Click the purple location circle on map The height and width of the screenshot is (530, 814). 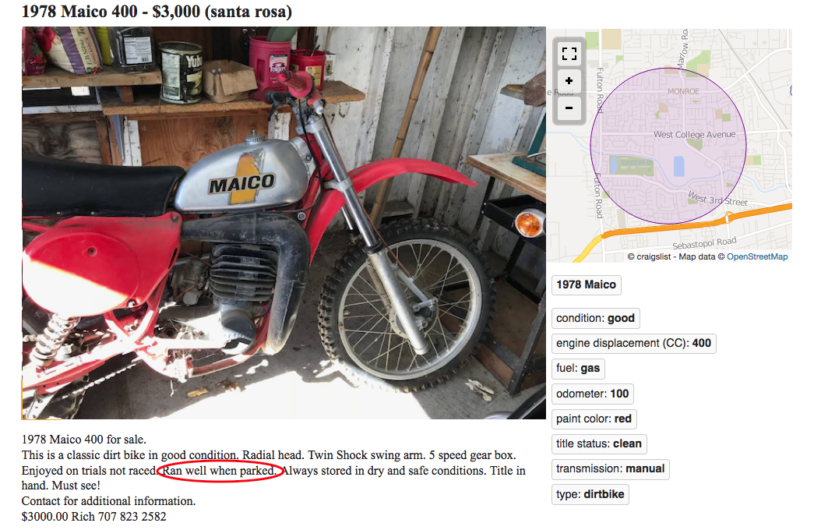point(668,146)
